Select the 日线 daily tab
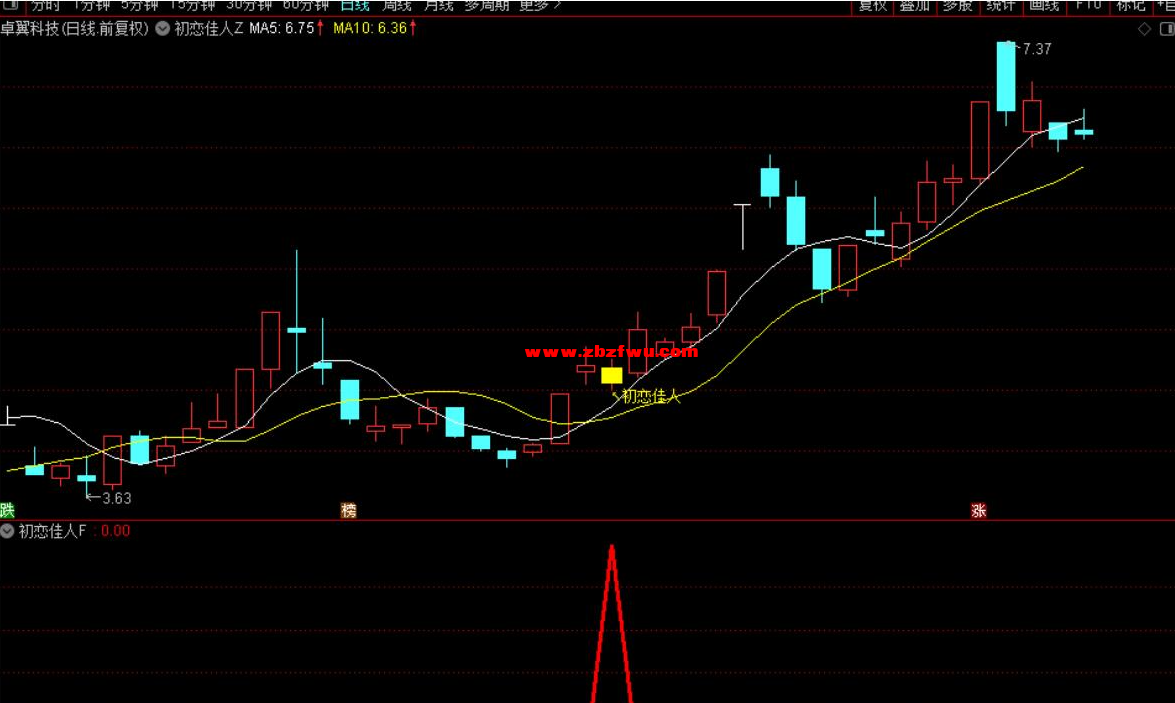 [354, 5]
